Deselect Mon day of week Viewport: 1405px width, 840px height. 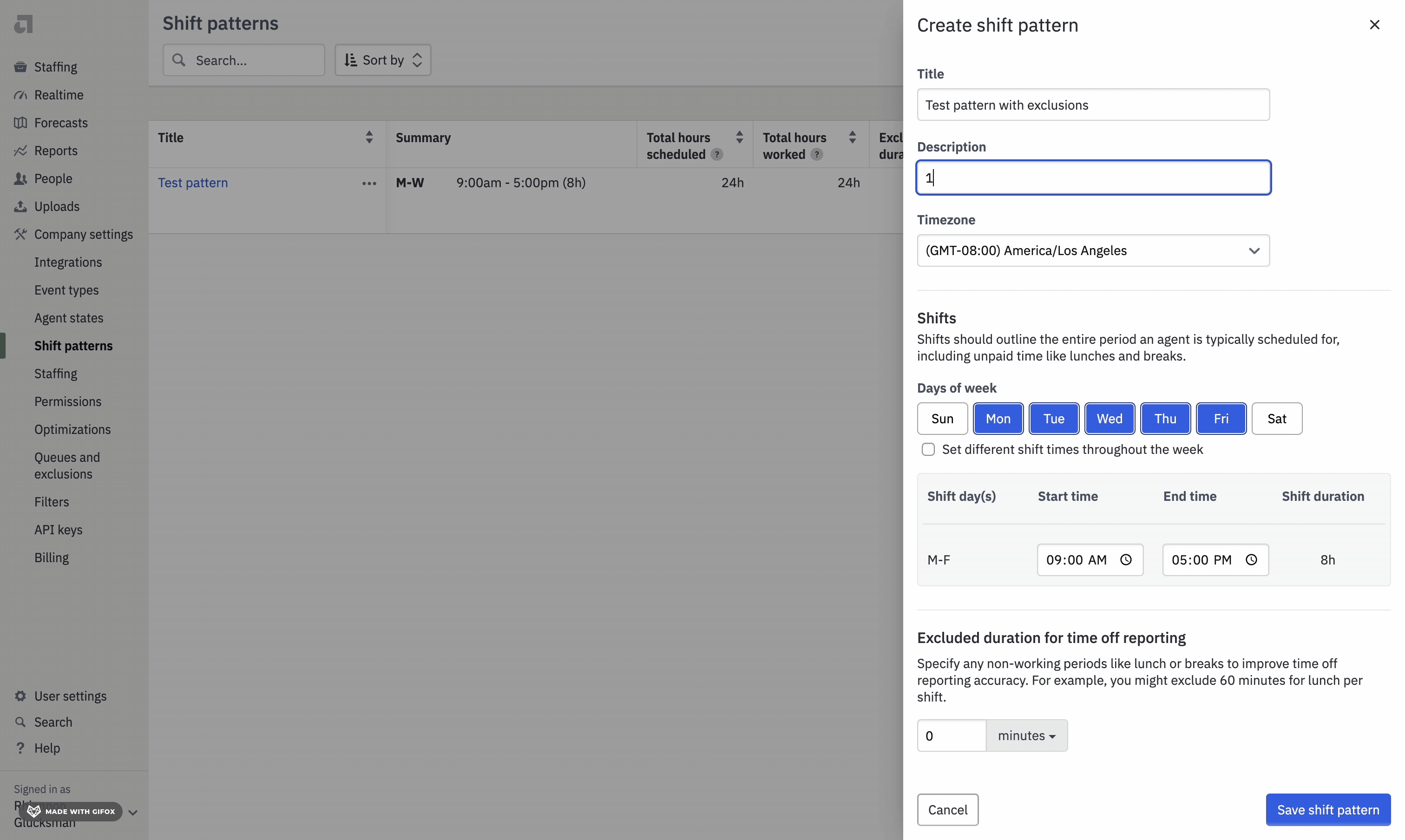[998, 418]
